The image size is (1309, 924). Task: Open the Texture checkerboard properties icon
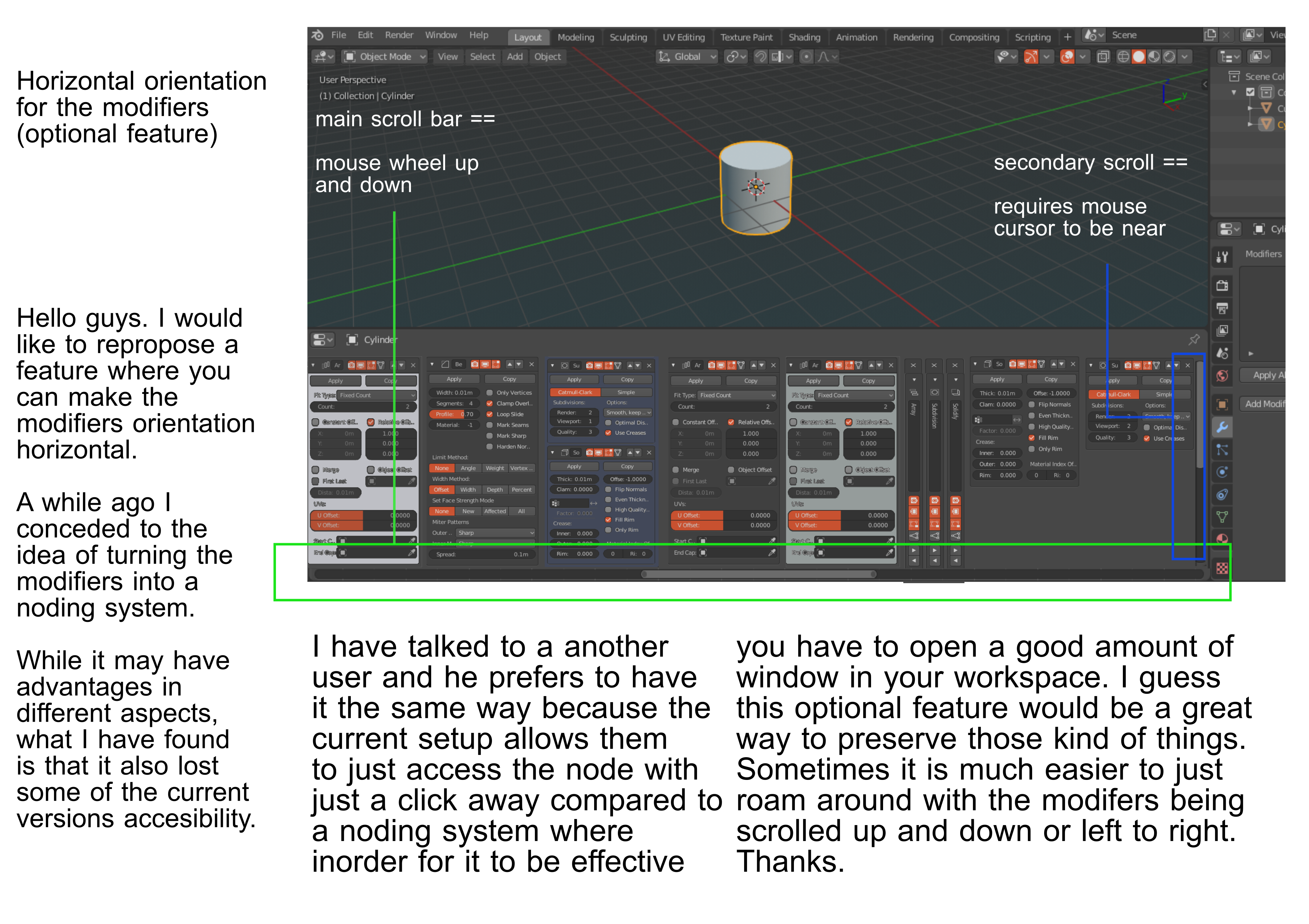click(1222, 568)
